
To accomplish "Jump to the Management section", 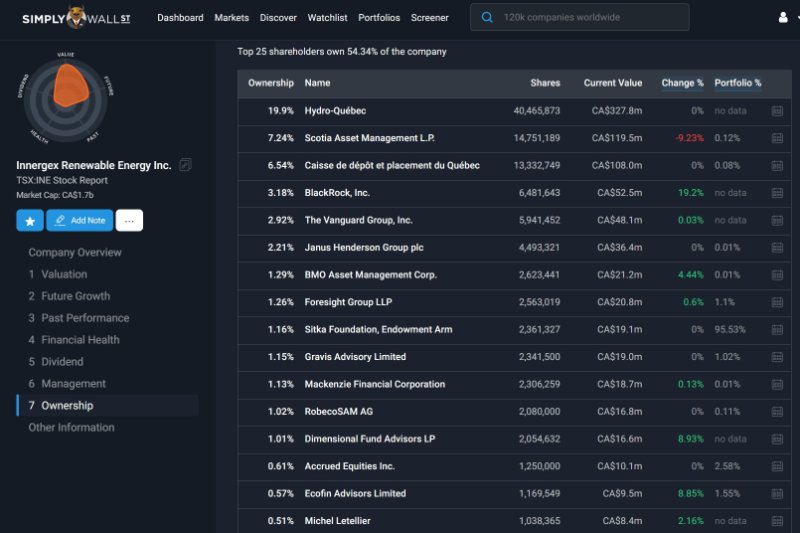I will click(67, 384).
